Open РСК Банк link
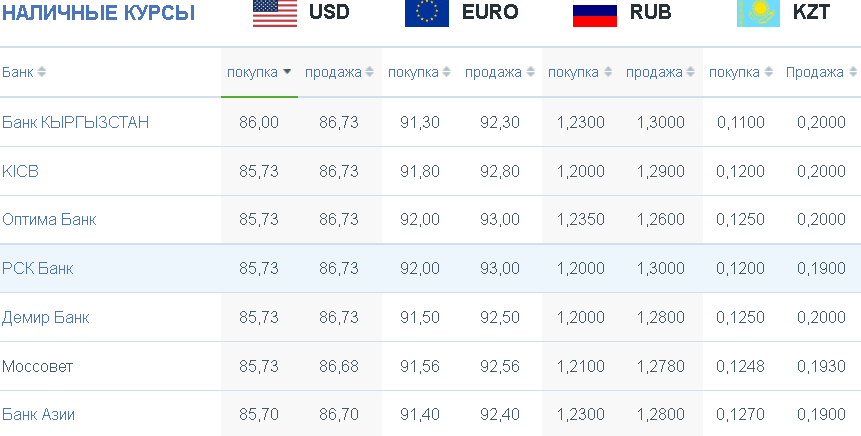This screenshot has height=436, width=861. (37, 269)
